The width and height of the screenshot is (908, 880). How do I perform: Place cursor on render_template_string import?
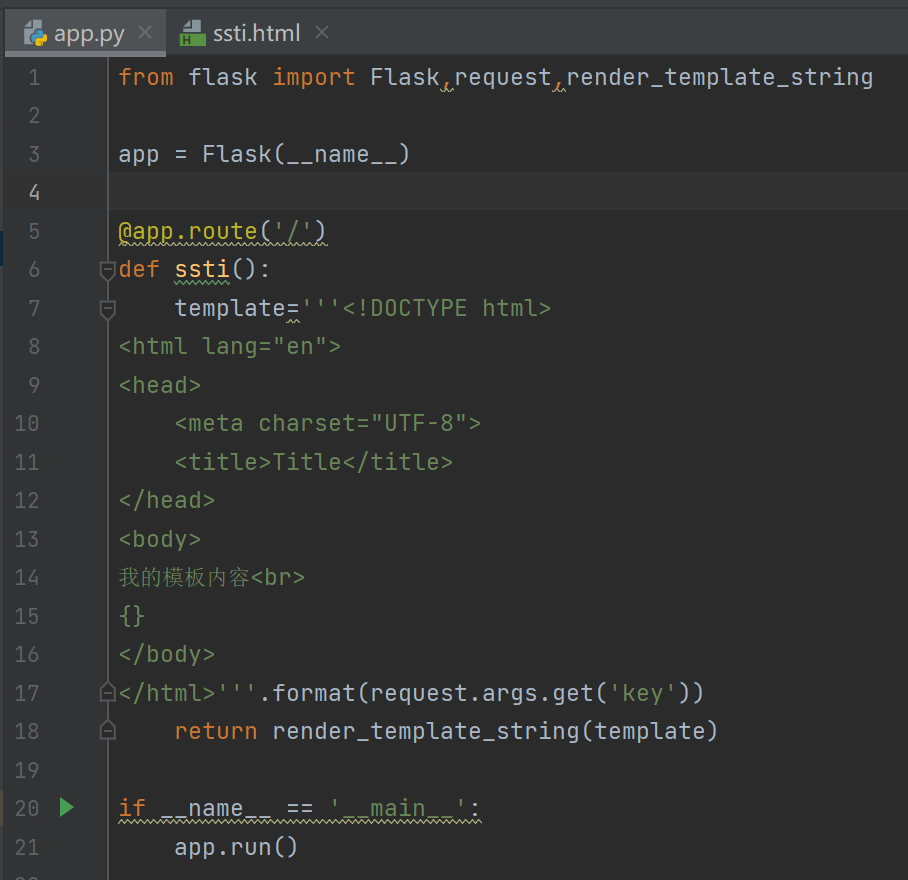[x=720, y=78]
